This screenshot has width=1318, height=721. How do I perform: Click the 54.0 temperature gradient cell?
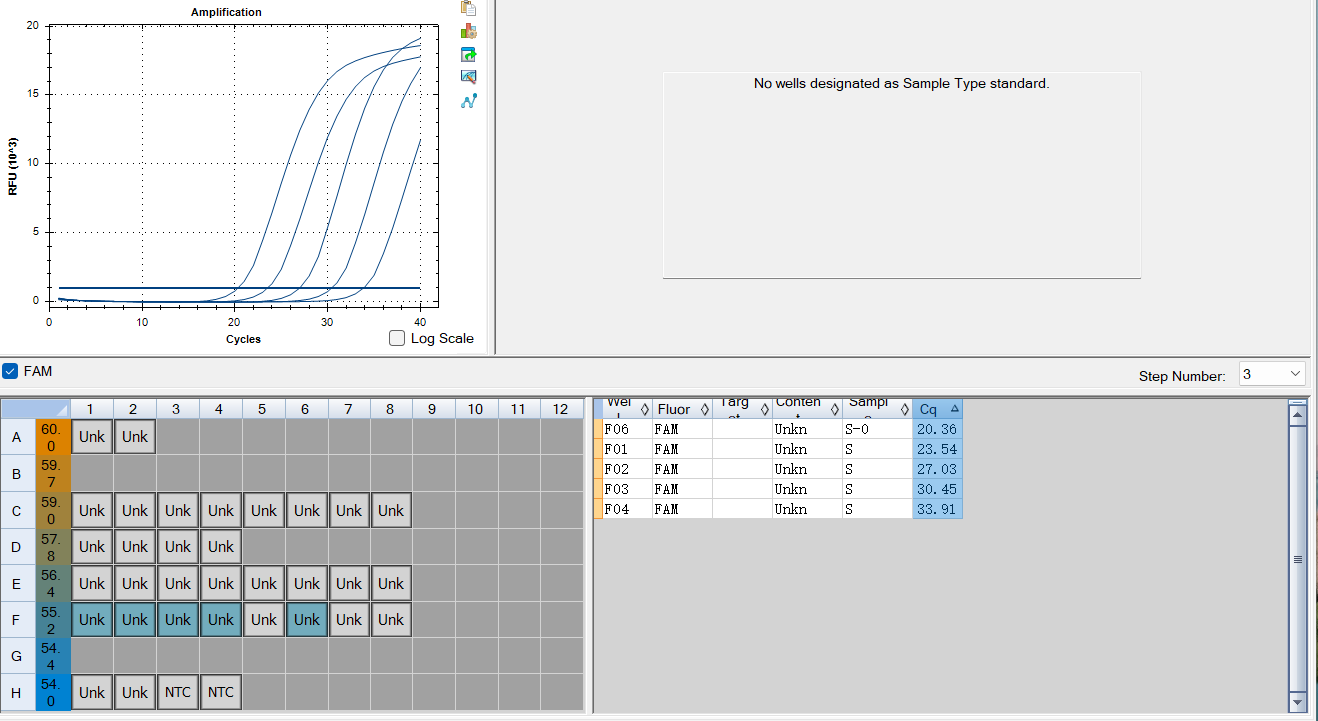(x=52, y=692)
